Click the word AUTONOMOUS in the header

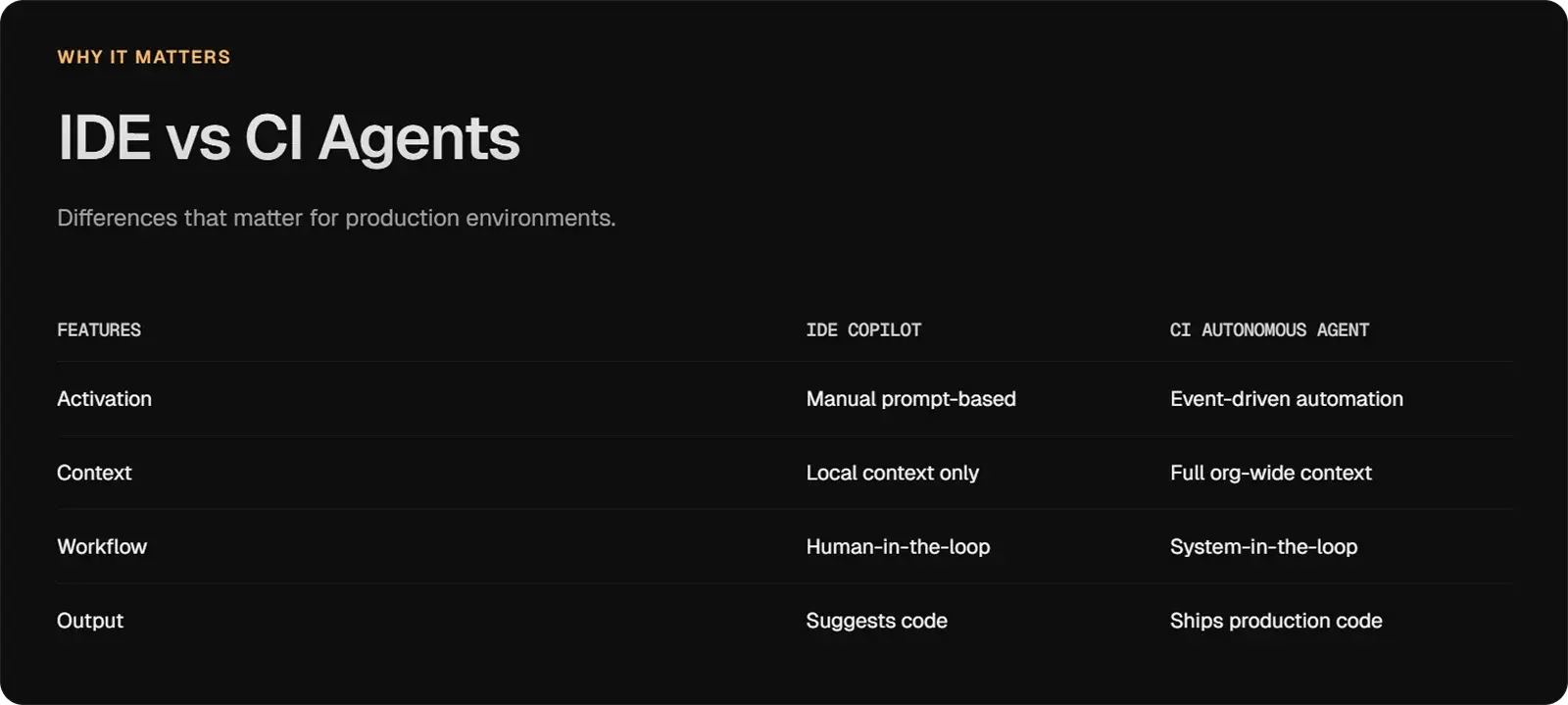point(1253,330)
